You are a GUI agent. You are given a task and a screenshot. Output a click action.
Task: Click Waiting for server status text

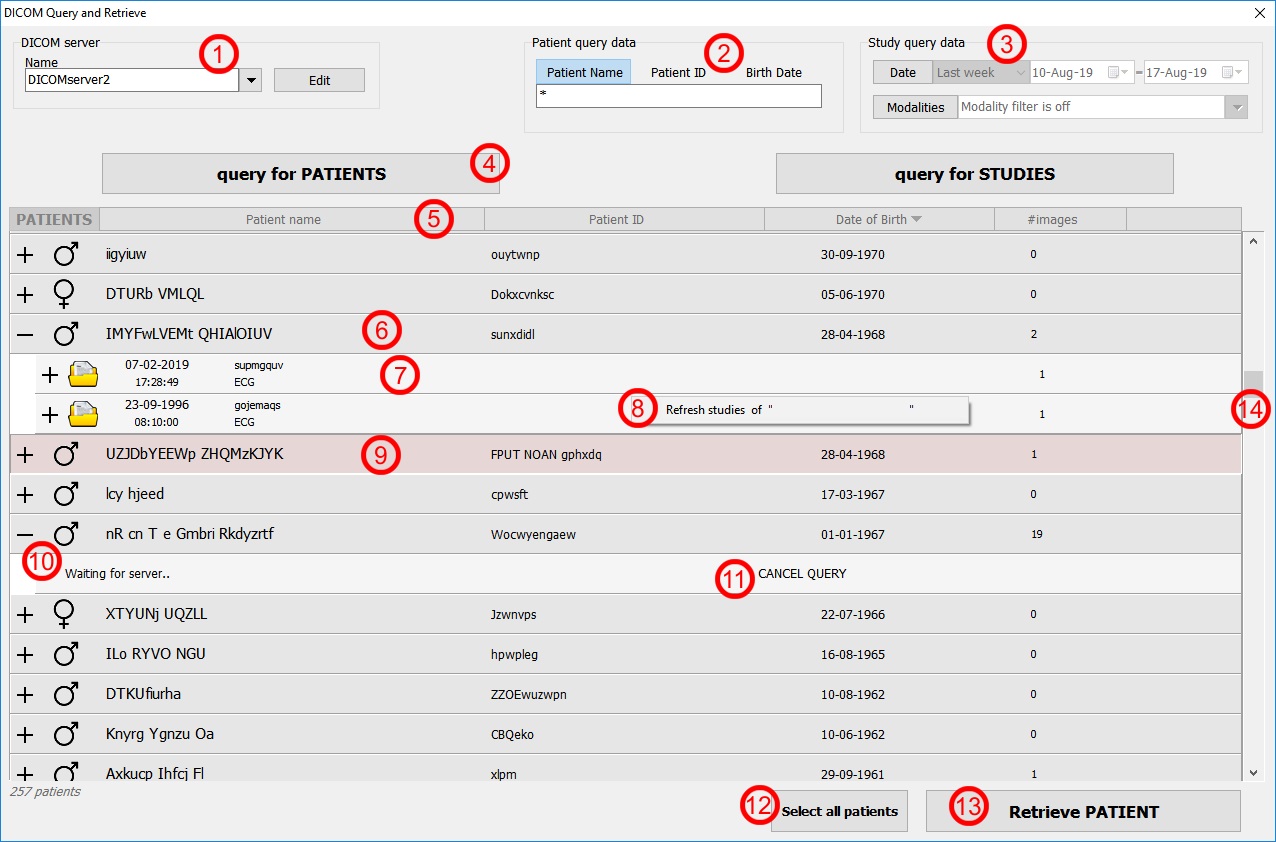click(x=117, y=574)
